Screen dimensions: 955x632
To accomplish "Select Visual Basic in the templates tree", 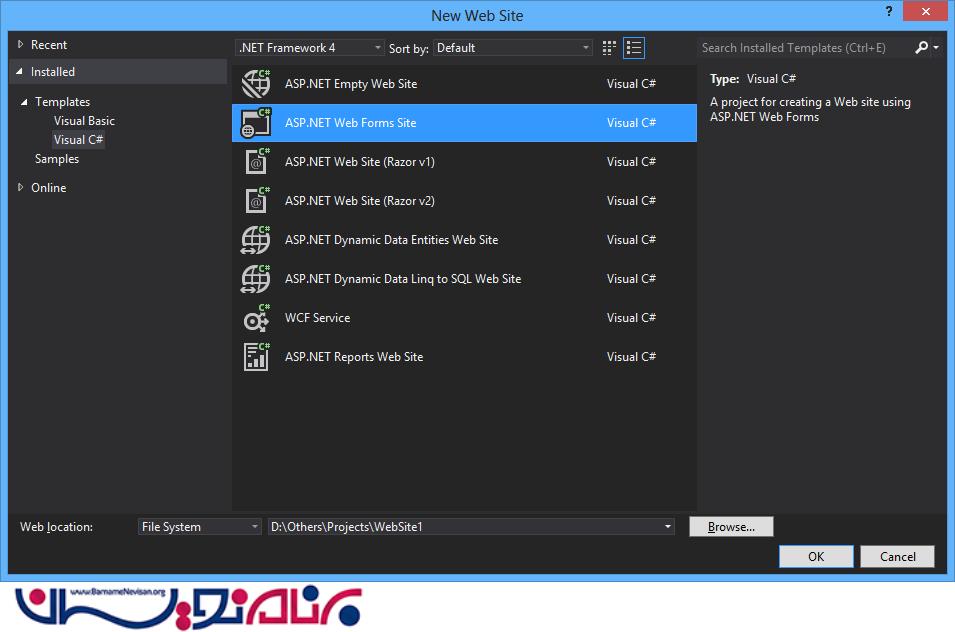I will click(84, 121).
